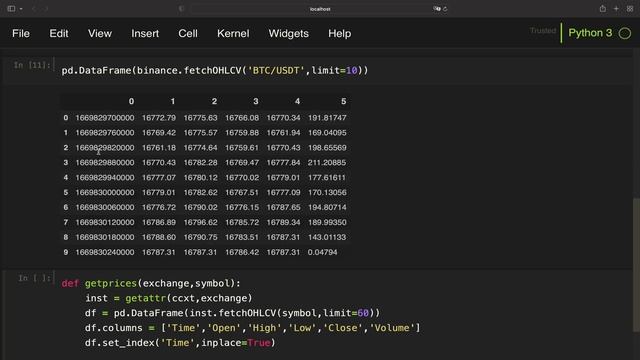This screenshot has height=360, width=640.
Task: Click column header 1 in the output table
Action: [173, 101]
